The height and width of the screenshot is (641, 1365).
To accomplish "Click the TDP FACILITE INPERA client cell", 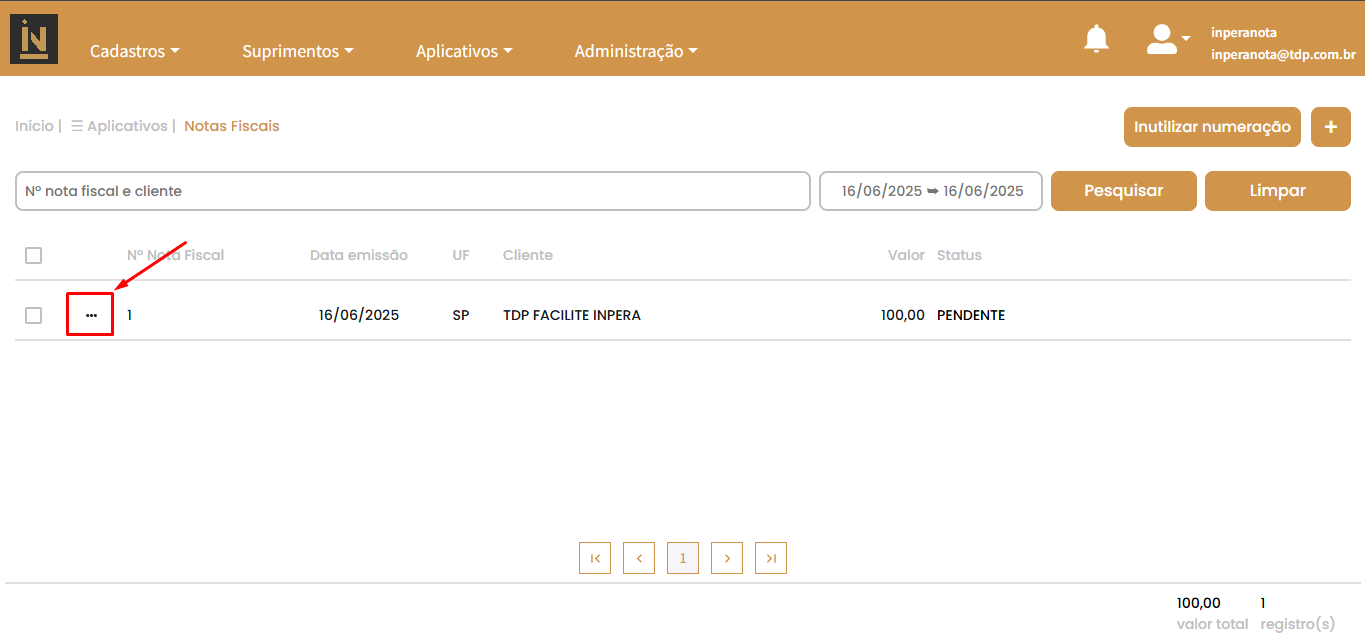I will pyautogui.click(x=572, y=315).
